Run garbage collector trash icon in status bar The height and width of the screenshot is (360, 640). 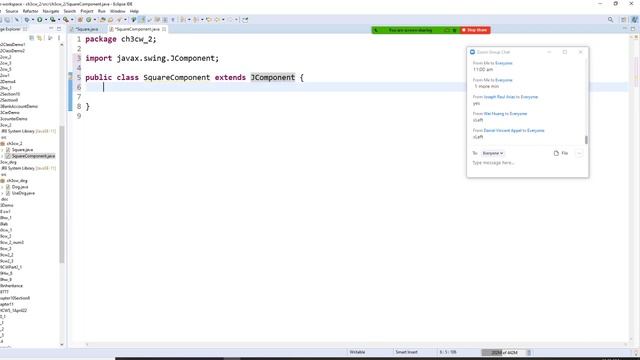click(529, 352)
